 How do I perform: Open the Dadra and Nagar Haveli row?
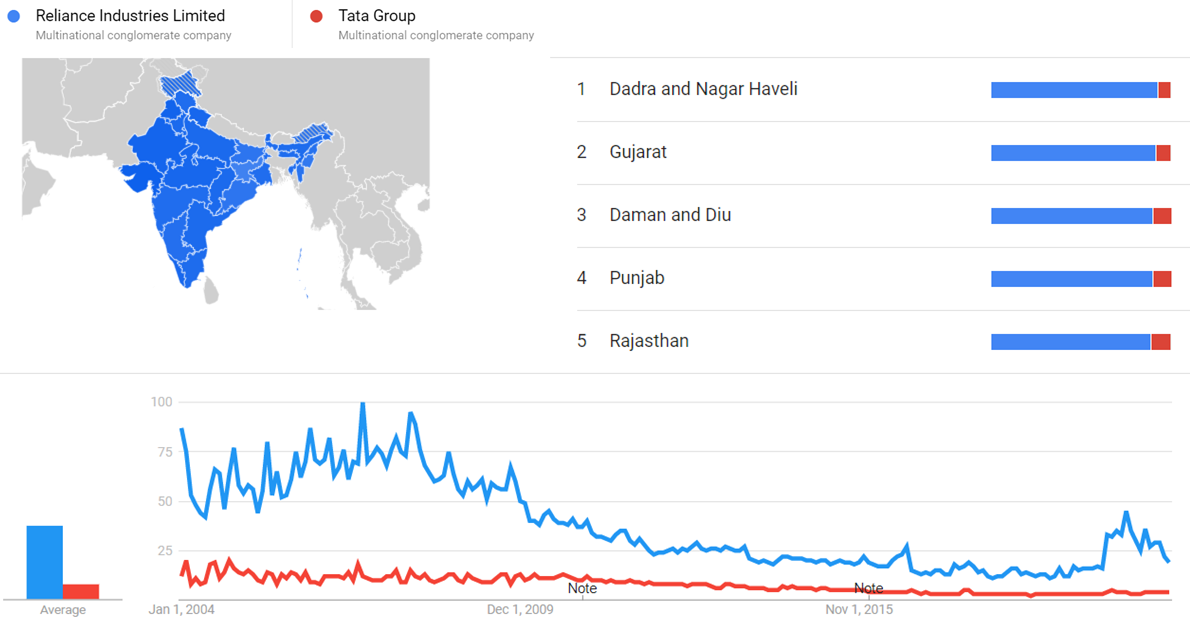pos(883,90)
